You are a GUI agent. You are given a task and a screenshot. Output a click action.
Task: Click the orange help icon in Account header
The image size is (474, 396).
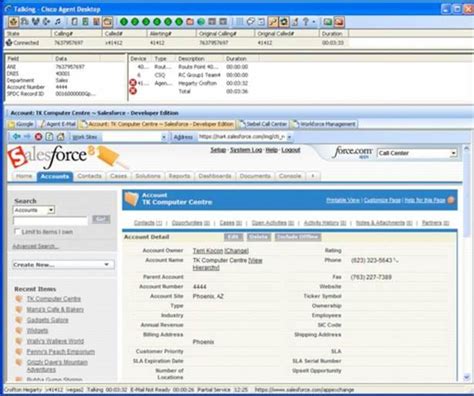[451, 200]
